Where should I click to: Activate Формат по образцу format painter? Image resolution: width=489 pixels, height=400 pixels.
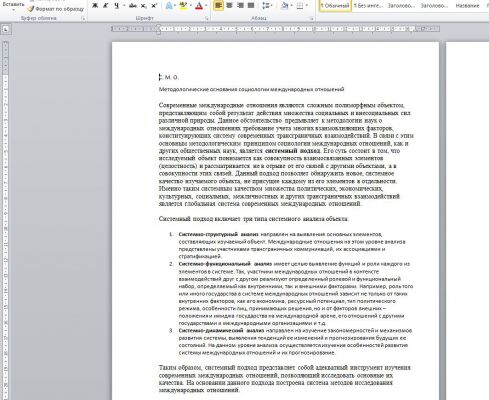coord(56,9)
